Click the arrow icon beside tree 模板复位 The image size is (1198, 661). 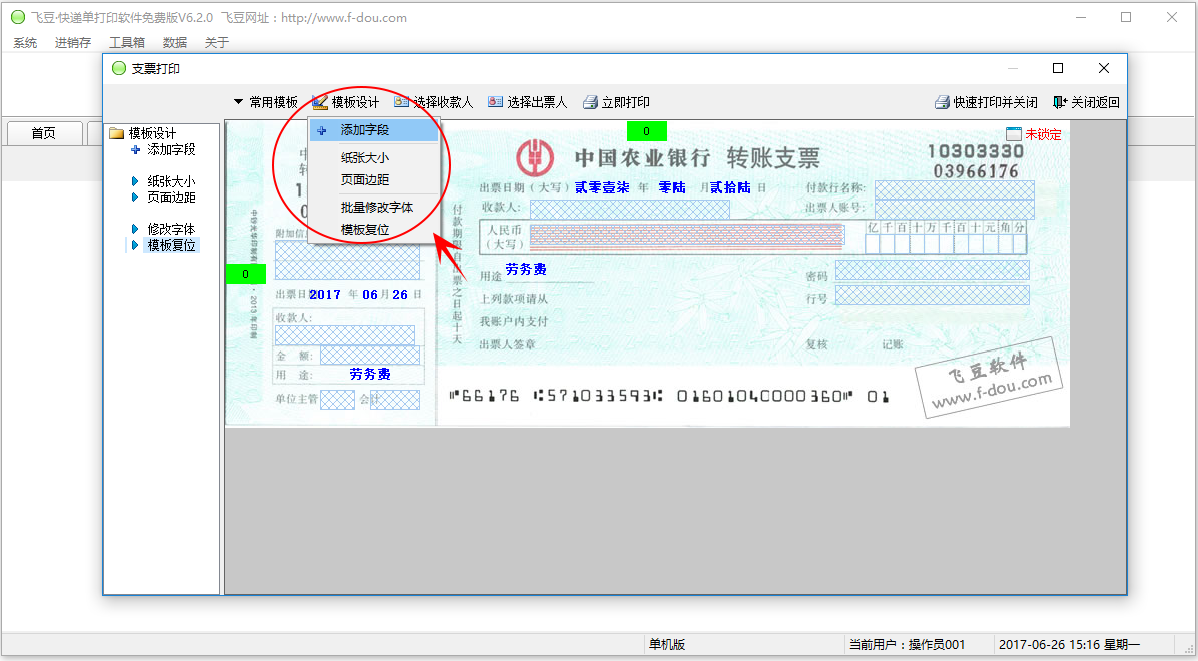pyautogui.click(x=135, y=245)
